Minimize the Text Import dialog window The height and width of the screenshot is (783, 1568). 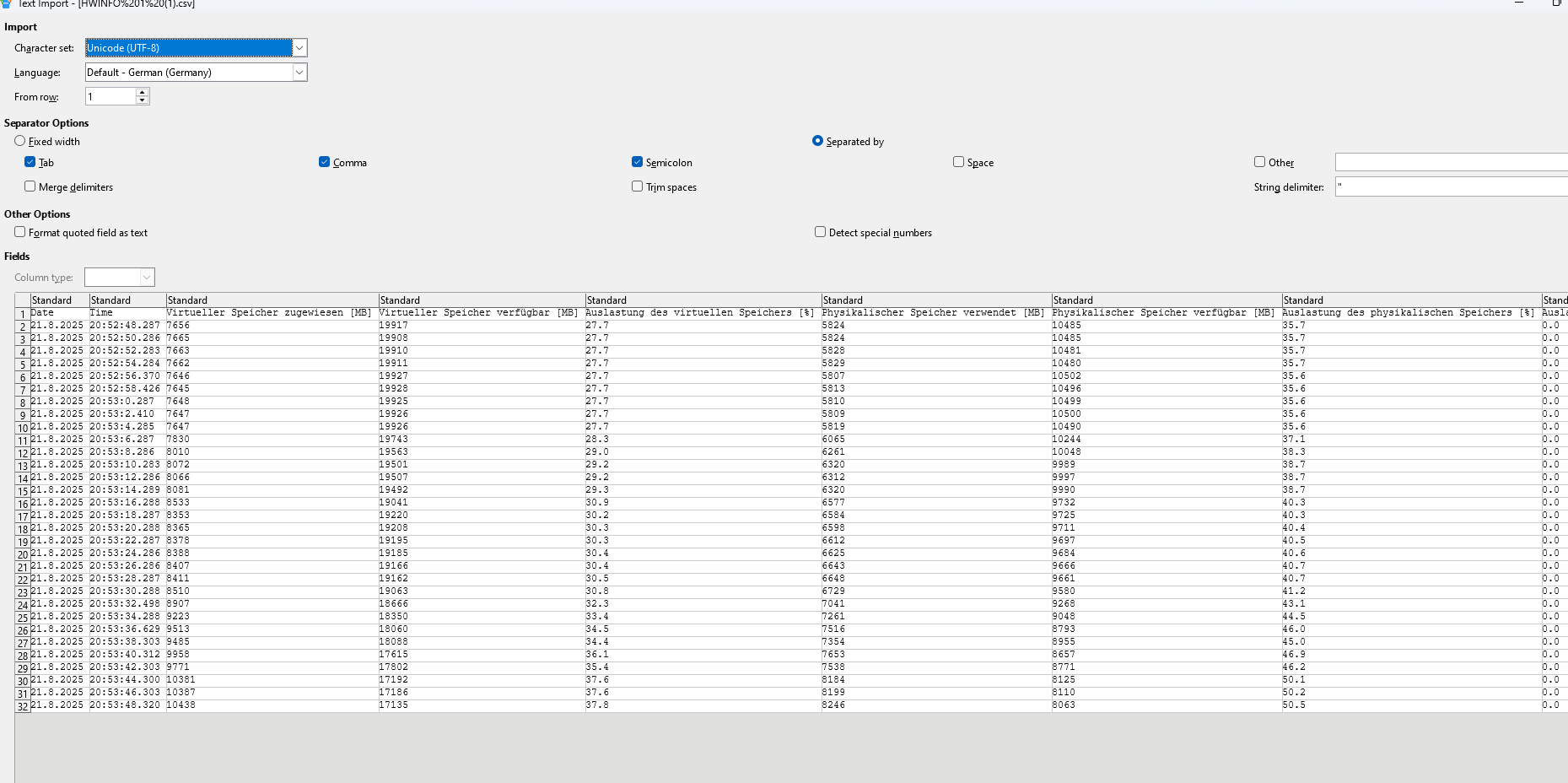coord(1519,3)
